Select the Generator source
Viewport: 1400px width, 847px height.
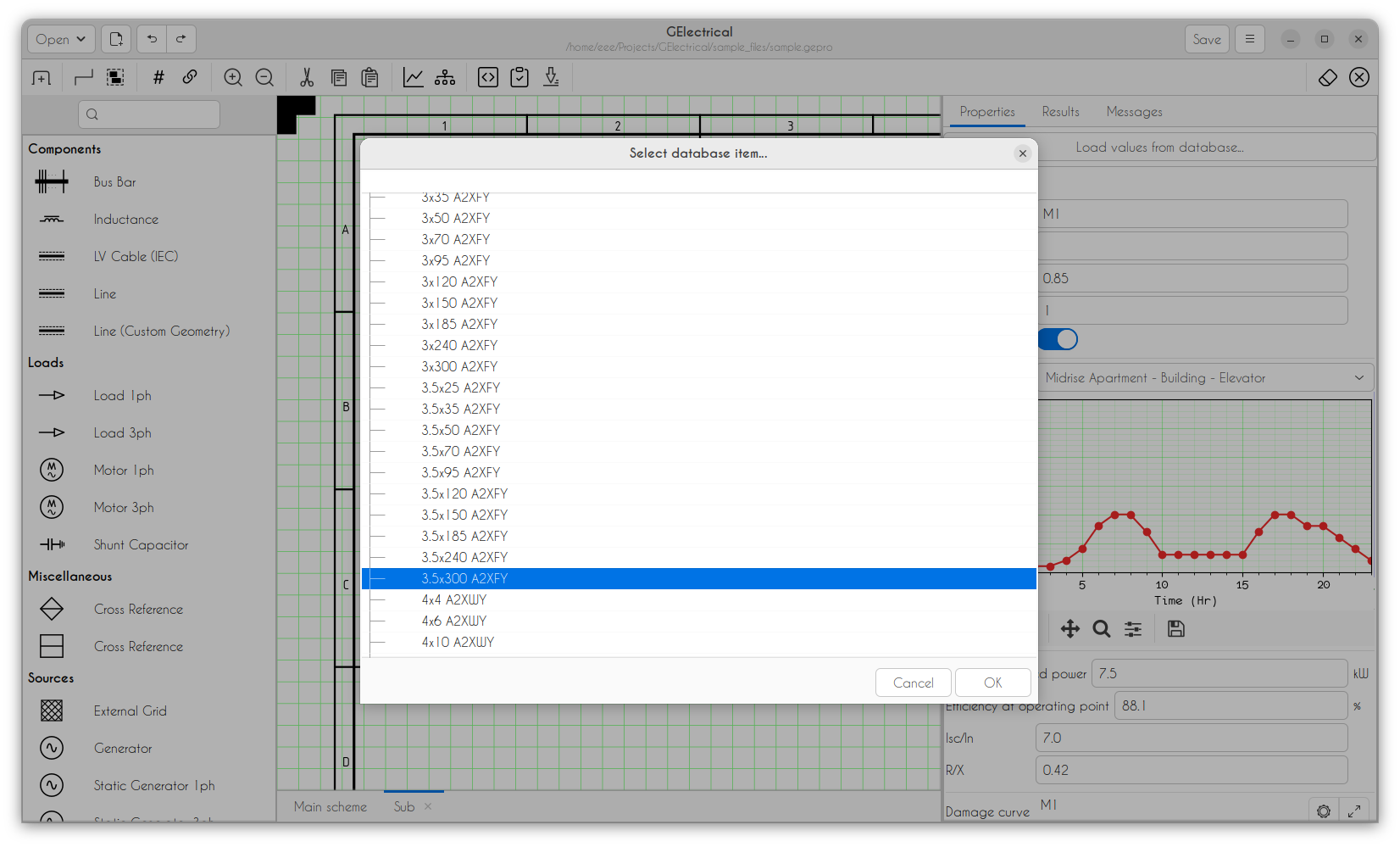[149, 749]
